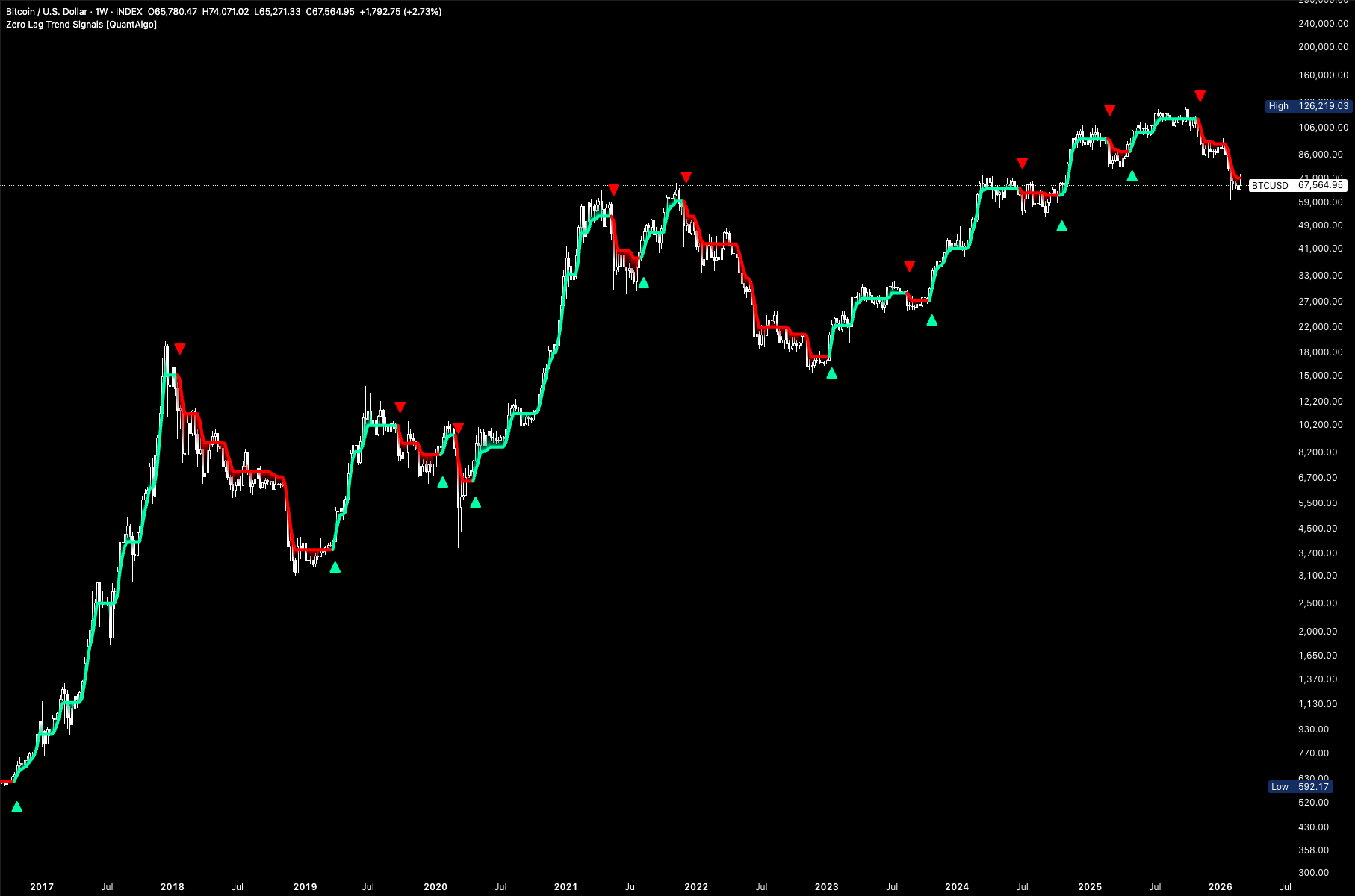Click the 10,200.00 price axis label

pos(1321,425)
